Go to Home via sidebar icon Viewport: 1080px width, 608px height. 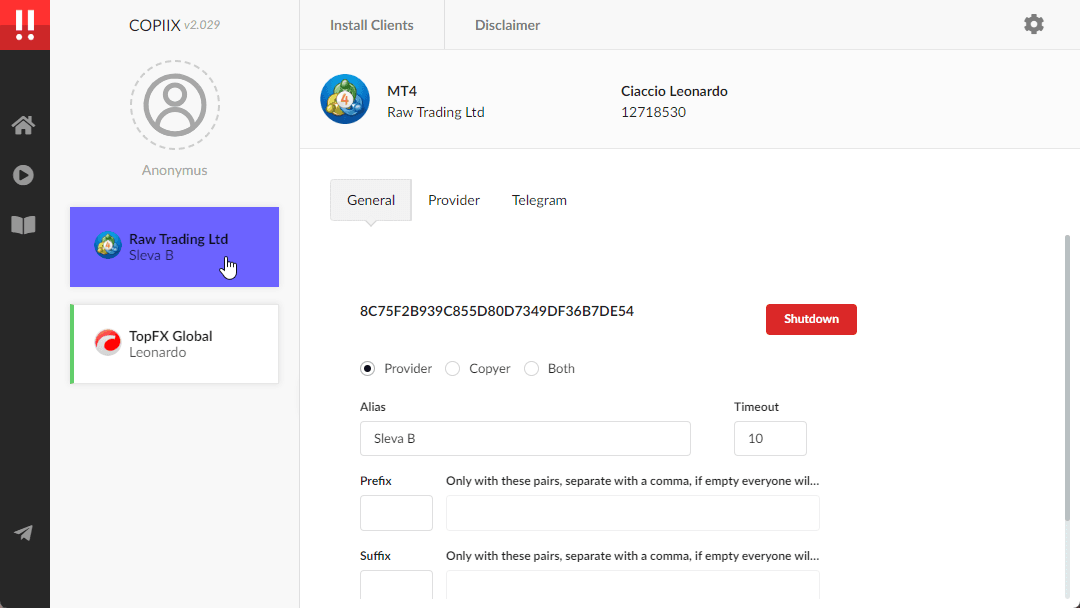tap(23, 125)
